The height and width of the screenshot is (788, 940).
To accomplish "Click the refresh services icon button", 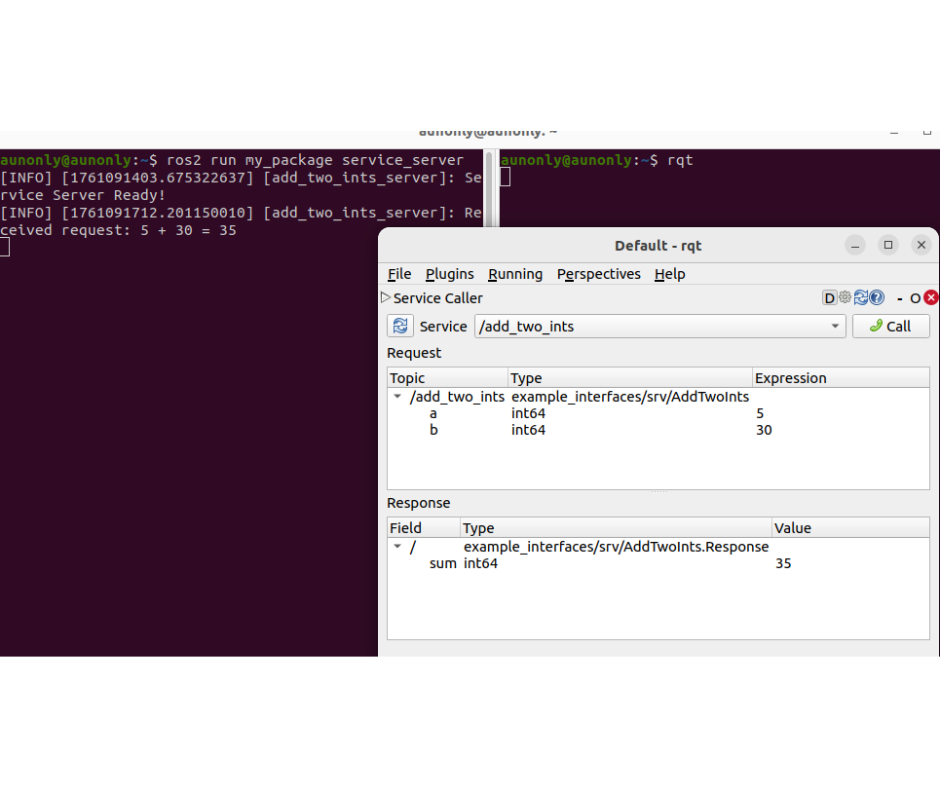I will coord(400,326).
